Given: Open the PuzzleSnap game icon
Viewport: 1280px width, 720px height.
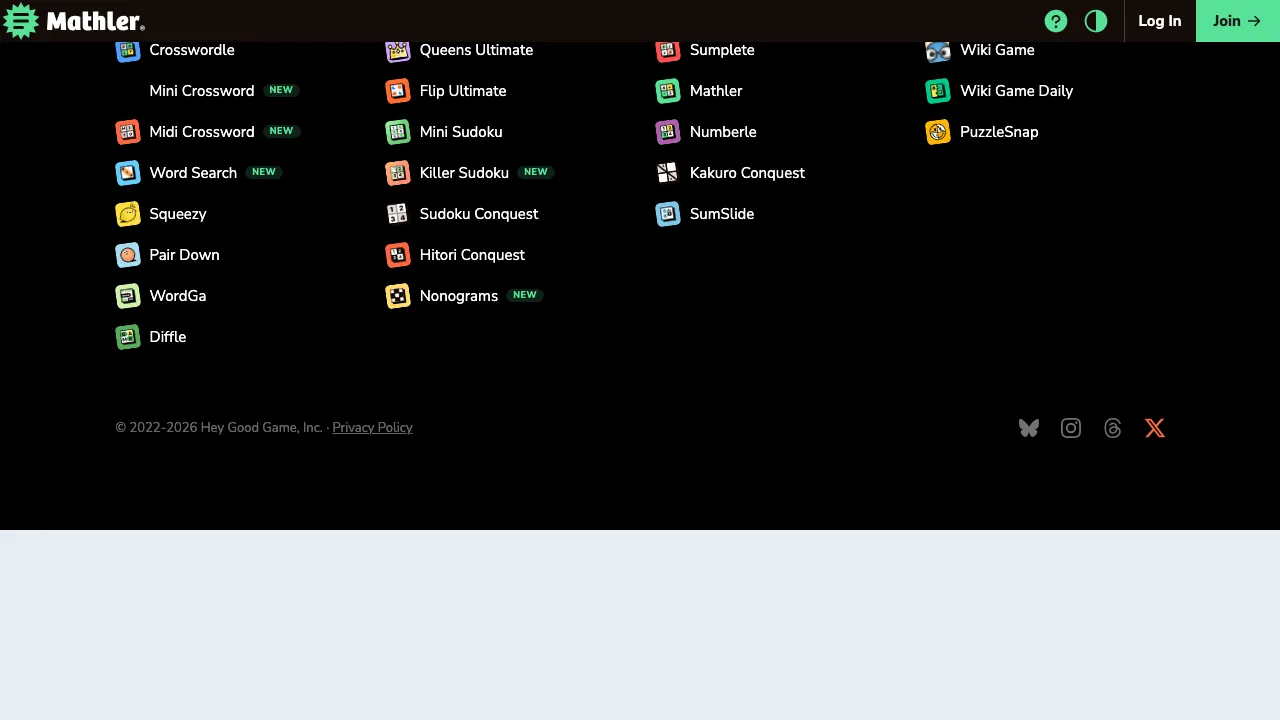Looking at the screenshot, I should tap(938, 132).
